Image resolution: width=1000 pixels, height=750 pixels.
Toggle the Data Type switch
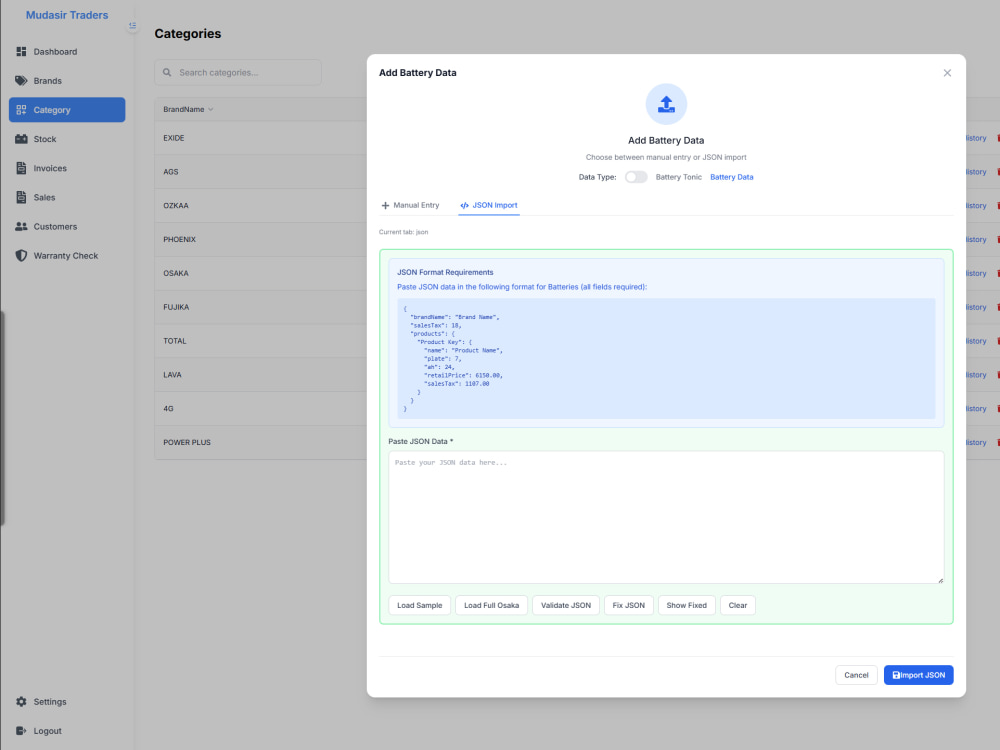pos(636,177)
